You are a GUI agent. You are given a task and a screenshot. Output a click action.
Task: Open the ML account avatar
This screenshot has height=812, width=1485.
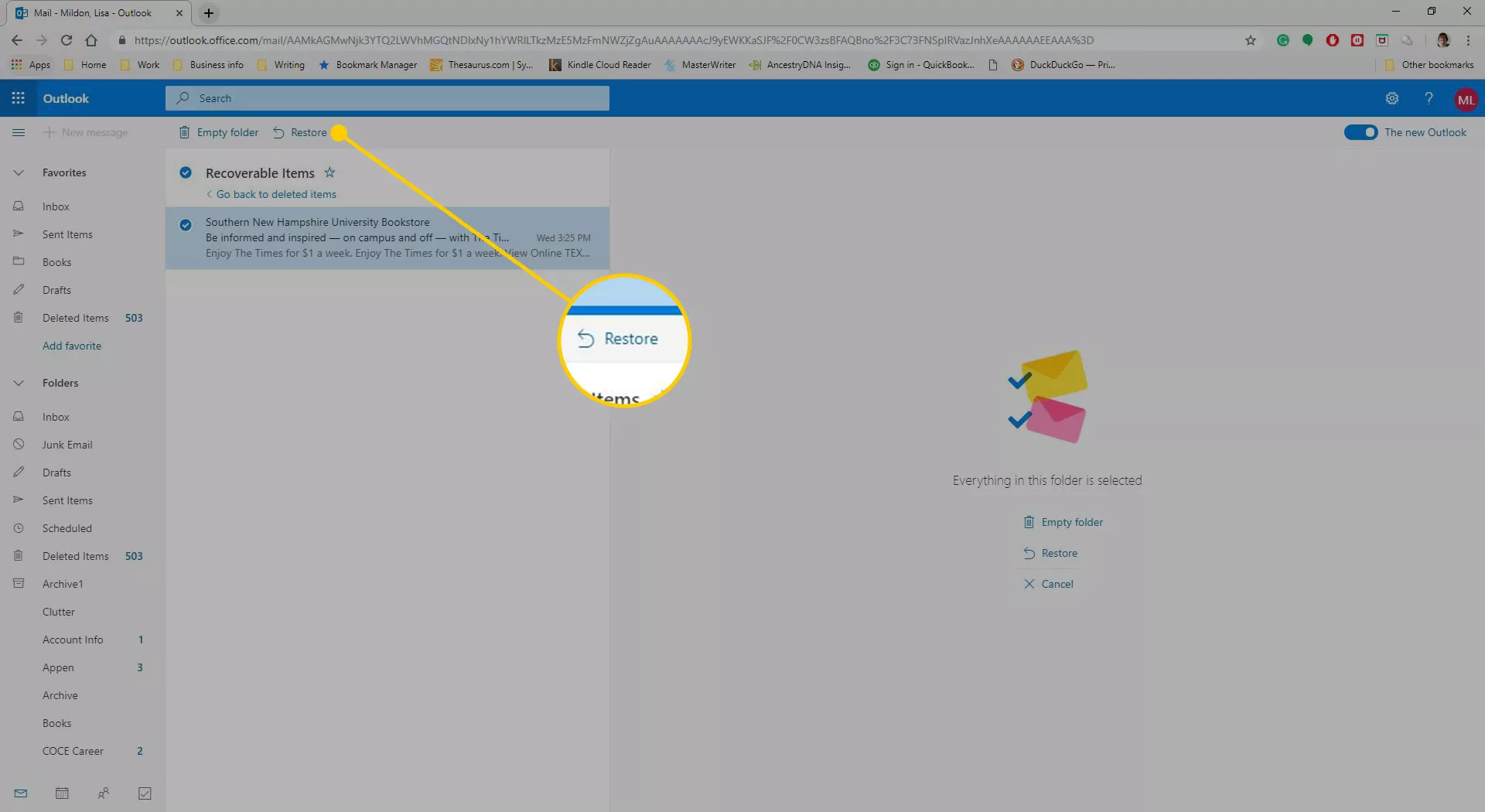point(1465,99)
